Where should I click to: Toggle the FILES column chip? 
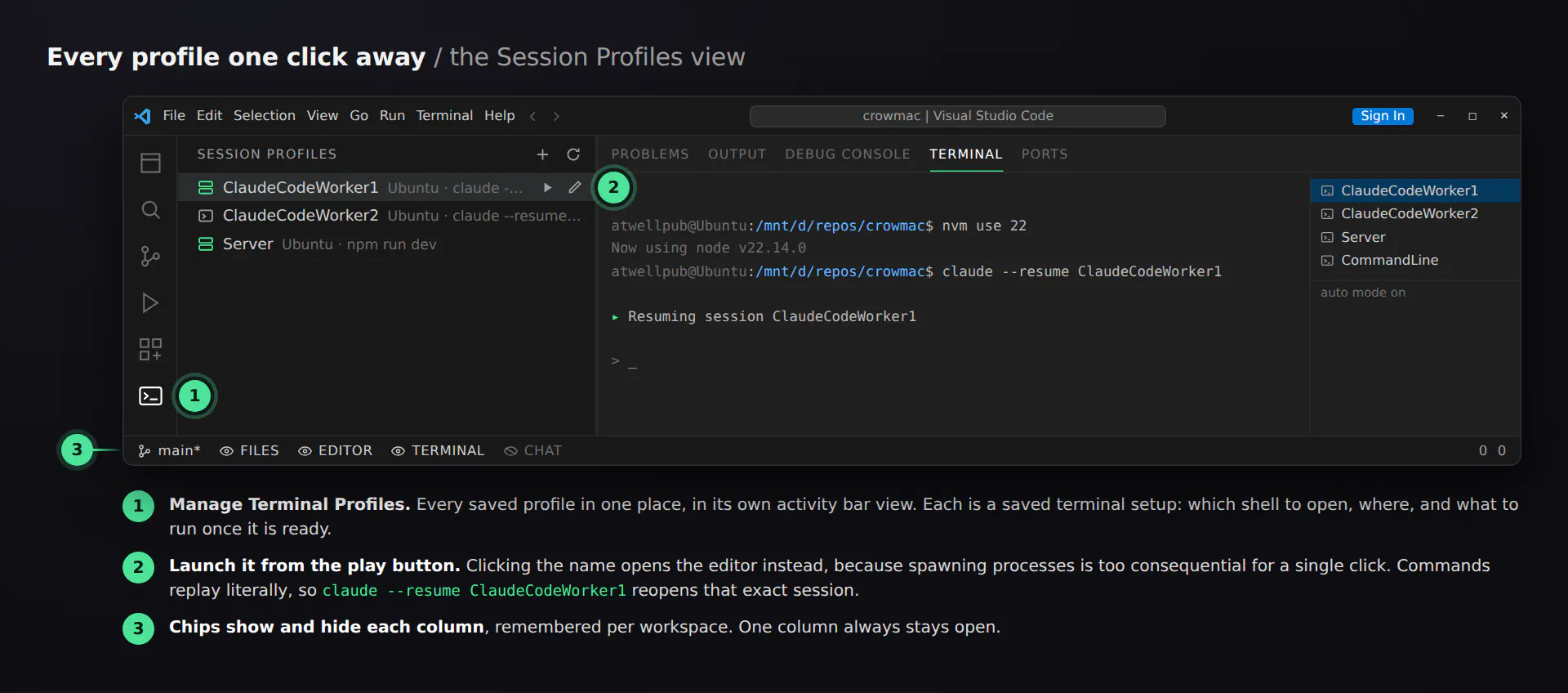[250, 451]
